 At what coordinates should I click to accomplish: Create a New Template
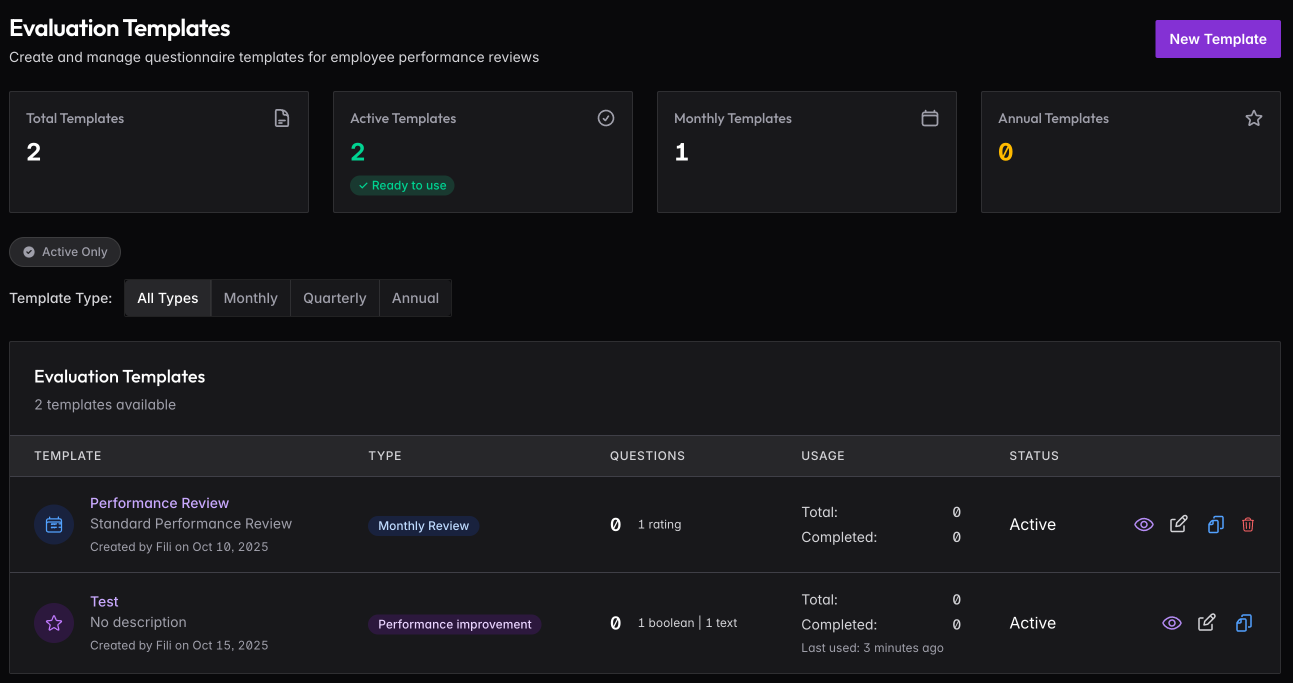(1217, 39)
